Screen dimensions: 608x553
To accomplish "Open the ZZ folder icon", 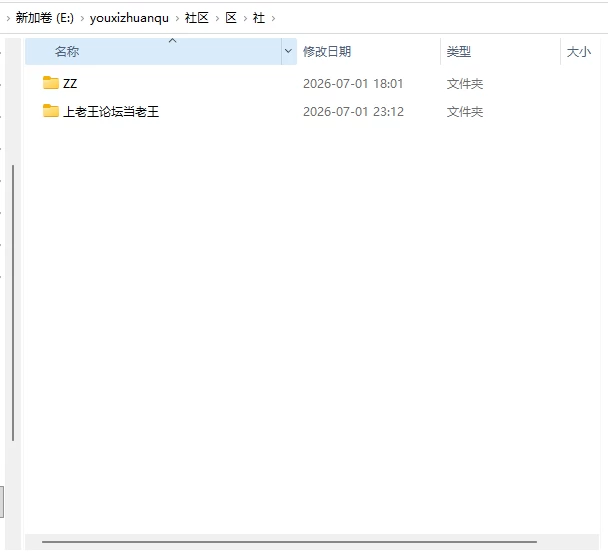I will point(50,83).
